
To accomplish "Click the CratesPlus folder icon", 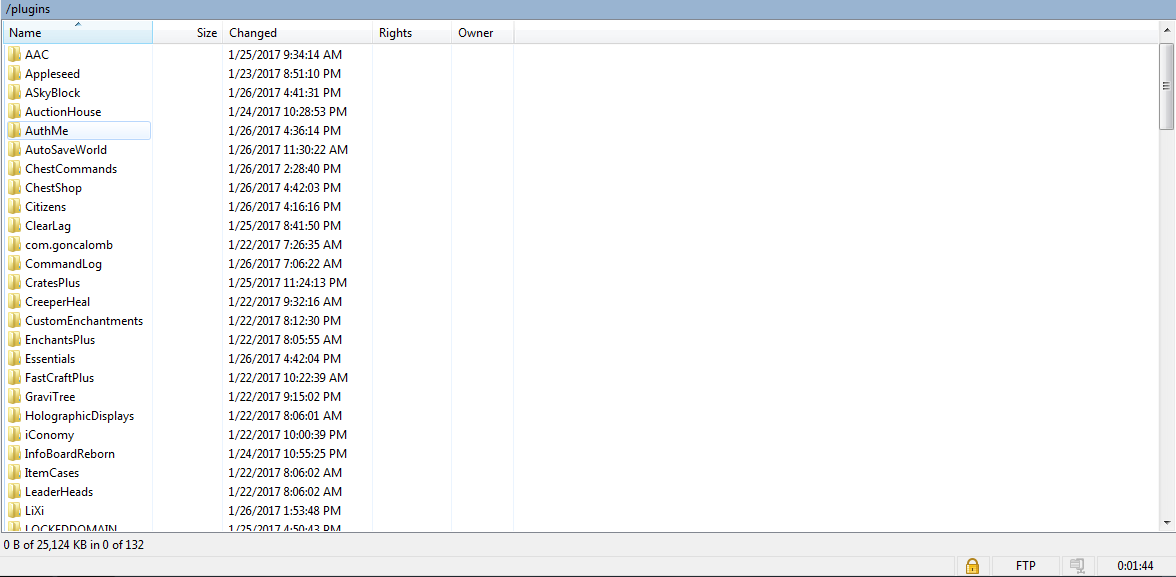I will 14,283.
